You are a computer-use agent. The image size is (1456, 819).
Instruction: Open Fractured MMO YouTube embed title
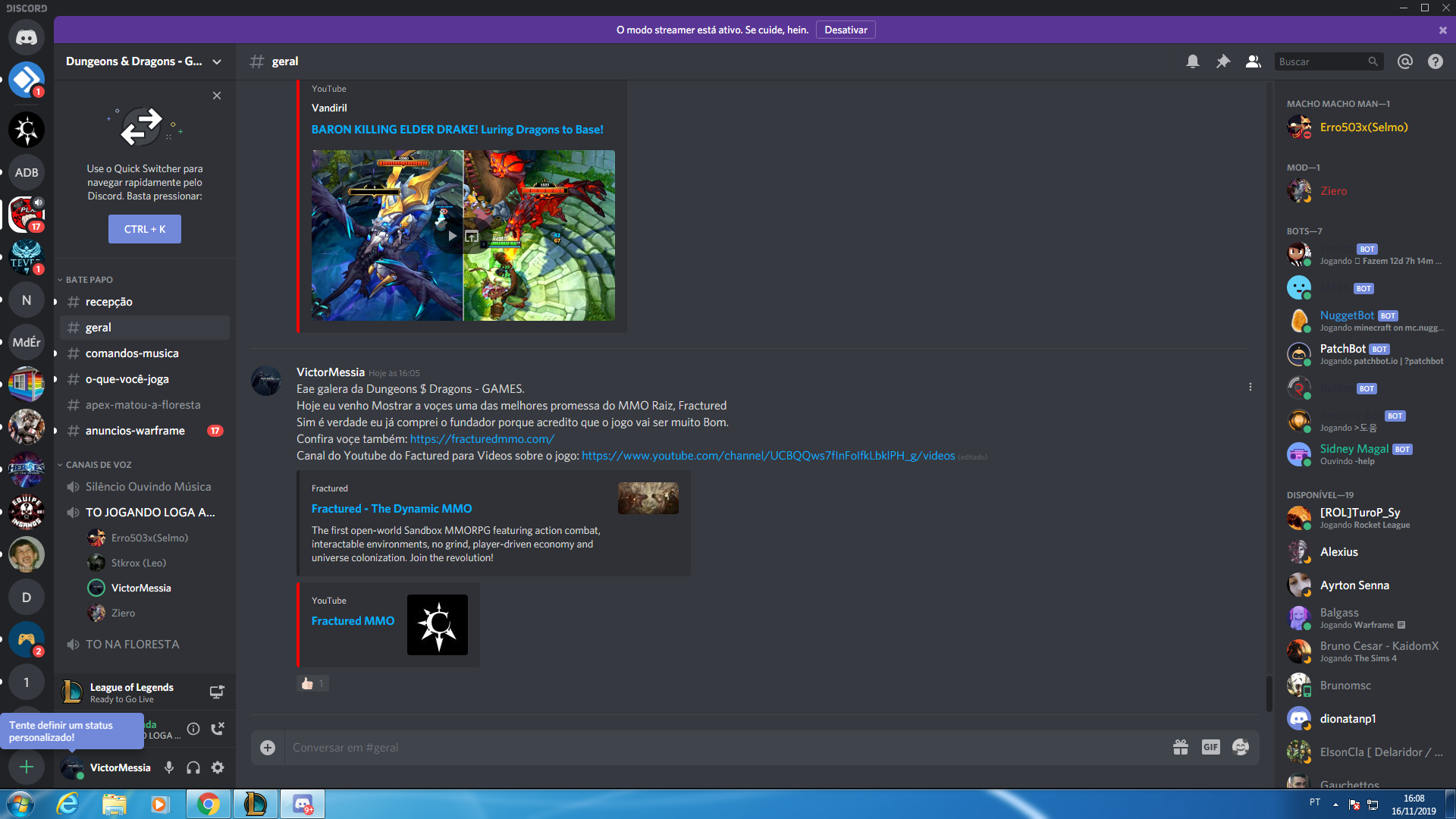click(353, 621)
